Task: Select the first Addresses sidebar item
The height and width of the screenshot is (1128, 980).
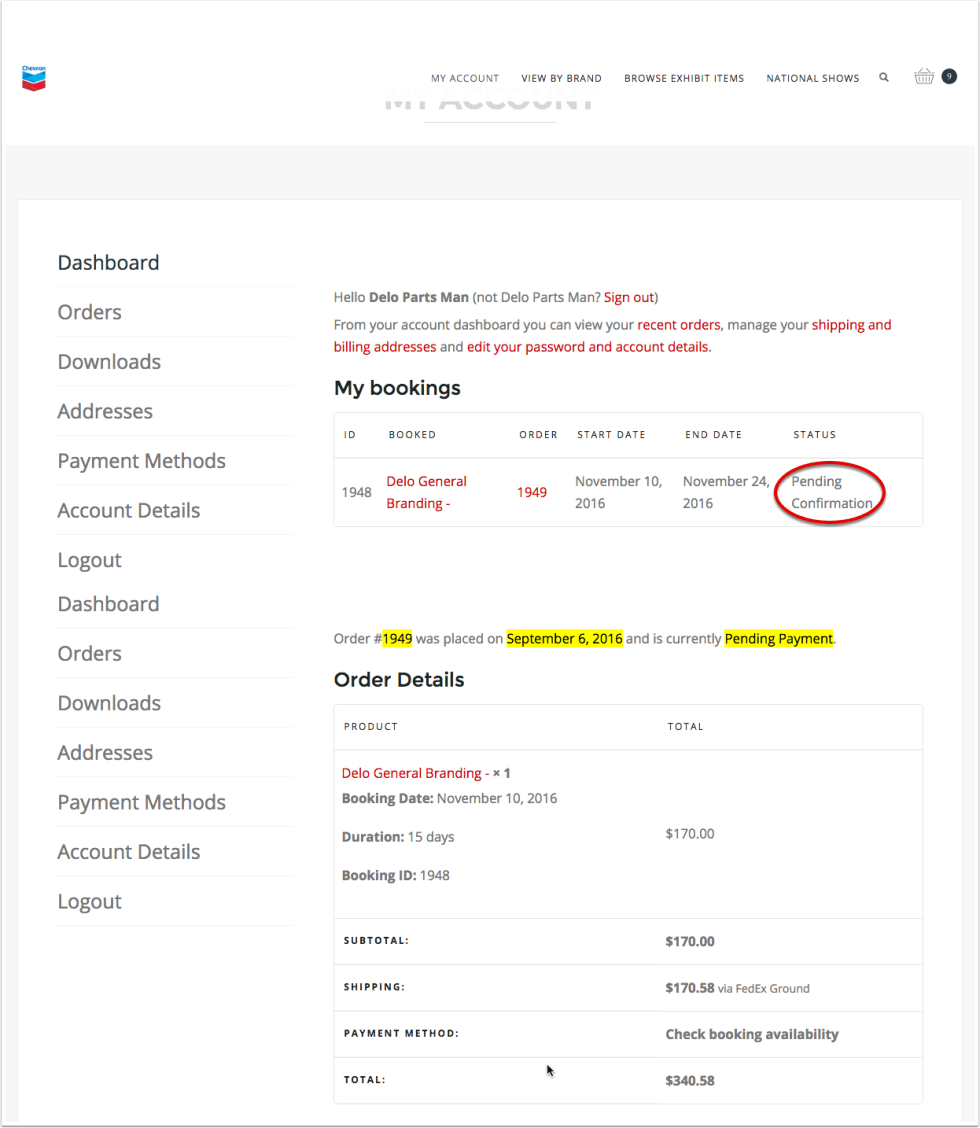Action: click(105, 411)
